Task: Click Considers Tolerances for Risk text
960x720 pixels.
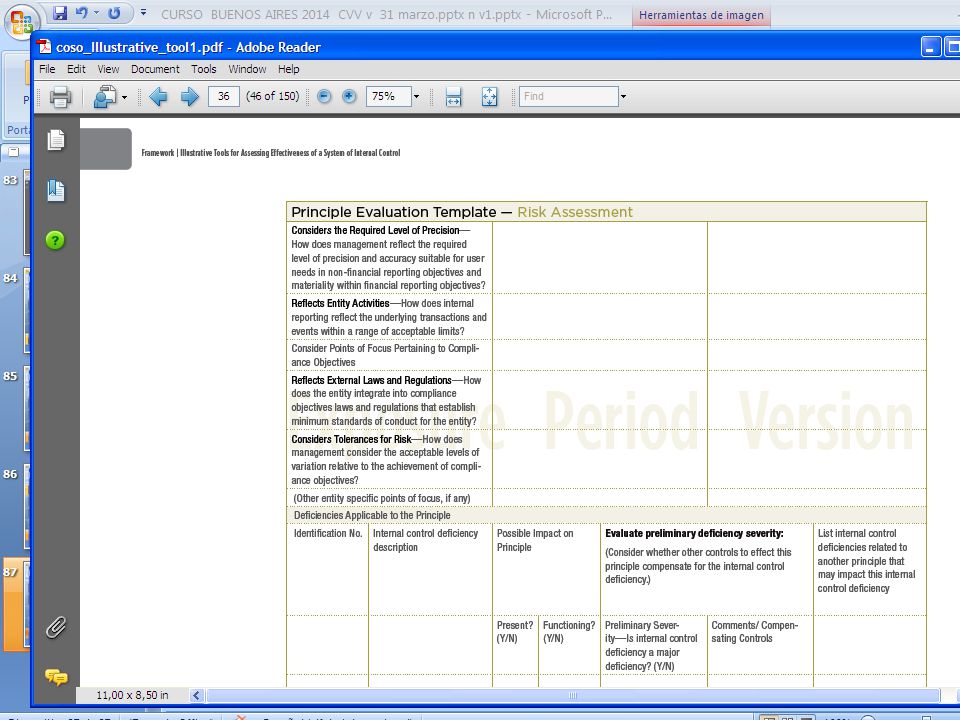Action: (351, 439)
